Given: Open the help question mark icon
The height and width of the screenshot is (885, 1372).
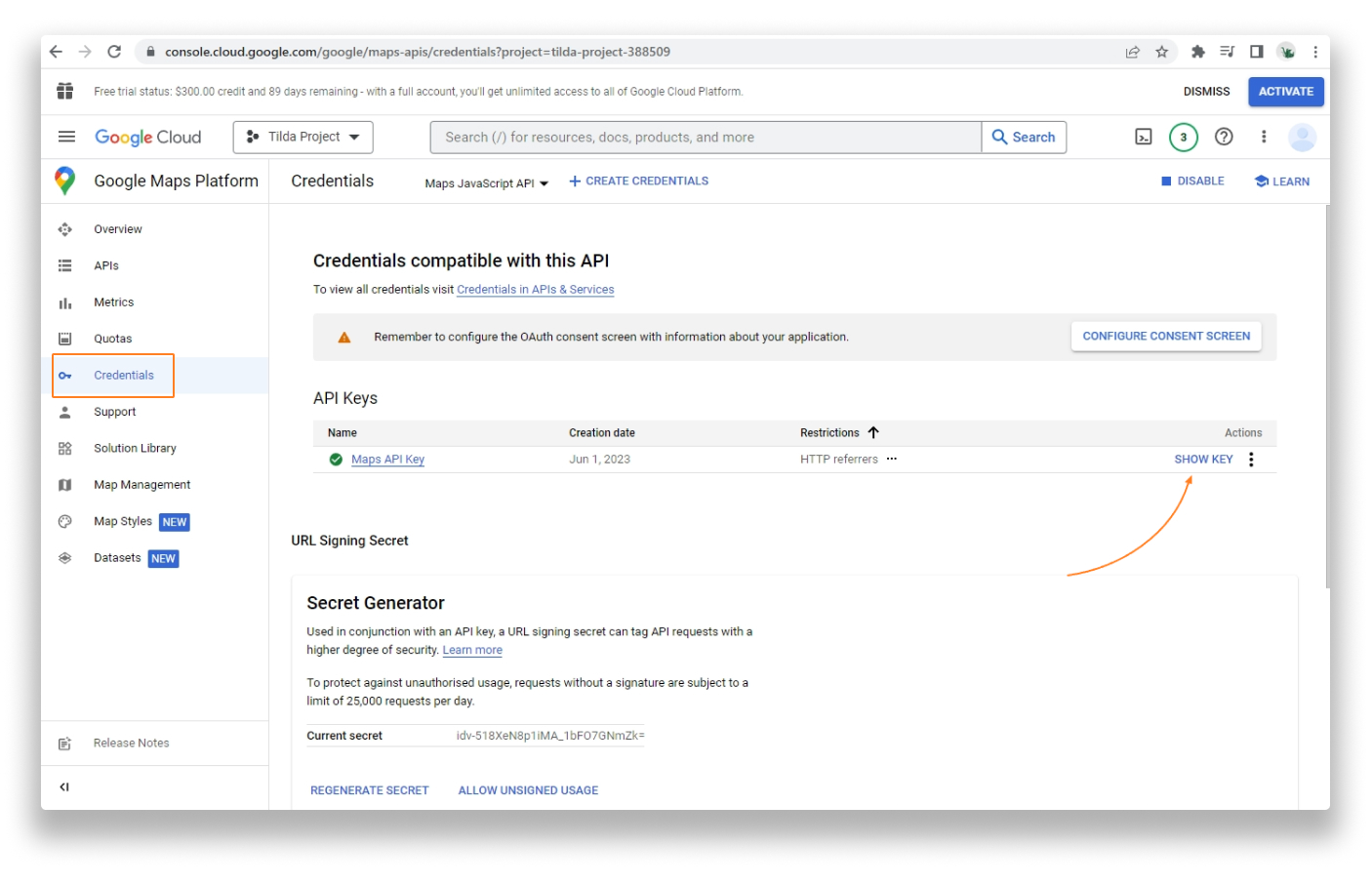Looking at the screenshot, I should coord(1224,138).
